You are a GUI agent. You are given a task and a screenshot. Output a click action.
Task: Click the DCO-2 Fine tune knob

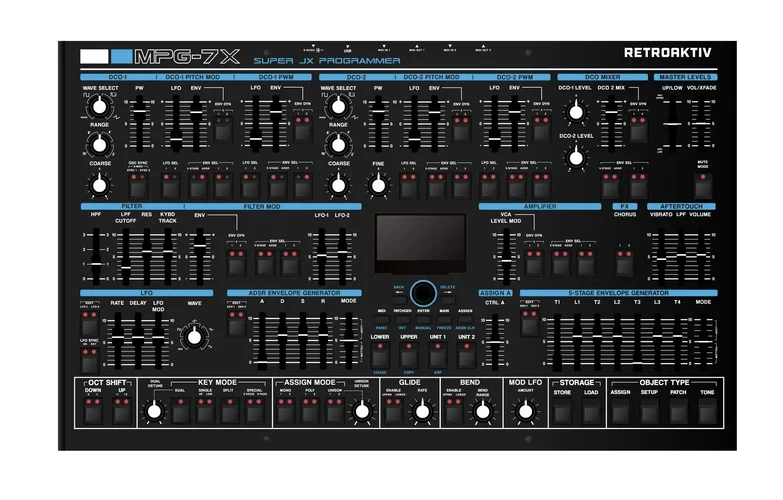coord(378,185)
